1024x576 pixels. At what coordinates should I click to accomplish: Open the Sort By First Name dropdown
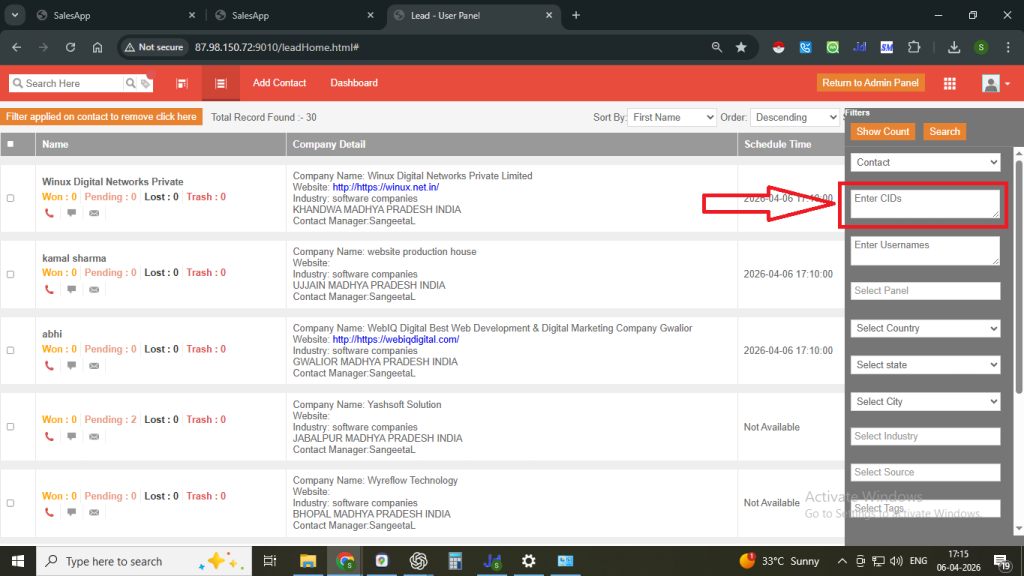(x=671, y=117)
